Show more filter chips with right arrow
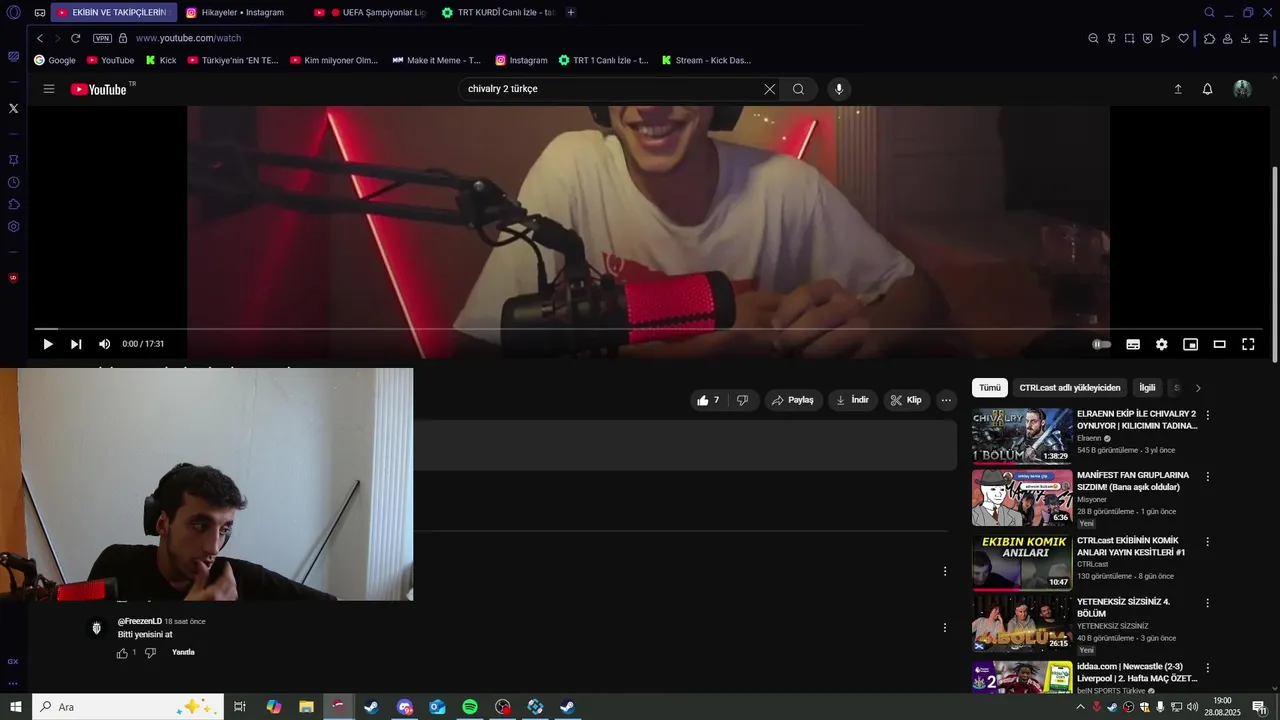Screen dimensions: 1280x720 (x=1198, y=388)
